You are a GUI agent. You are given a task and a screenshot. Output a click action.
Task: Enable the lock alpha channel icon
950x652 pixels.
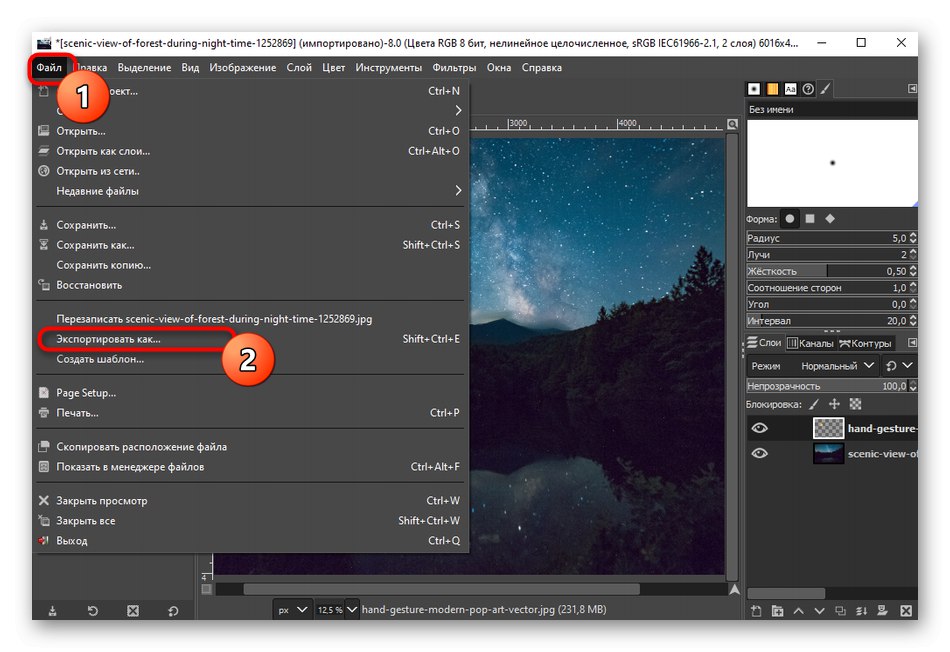855,404
